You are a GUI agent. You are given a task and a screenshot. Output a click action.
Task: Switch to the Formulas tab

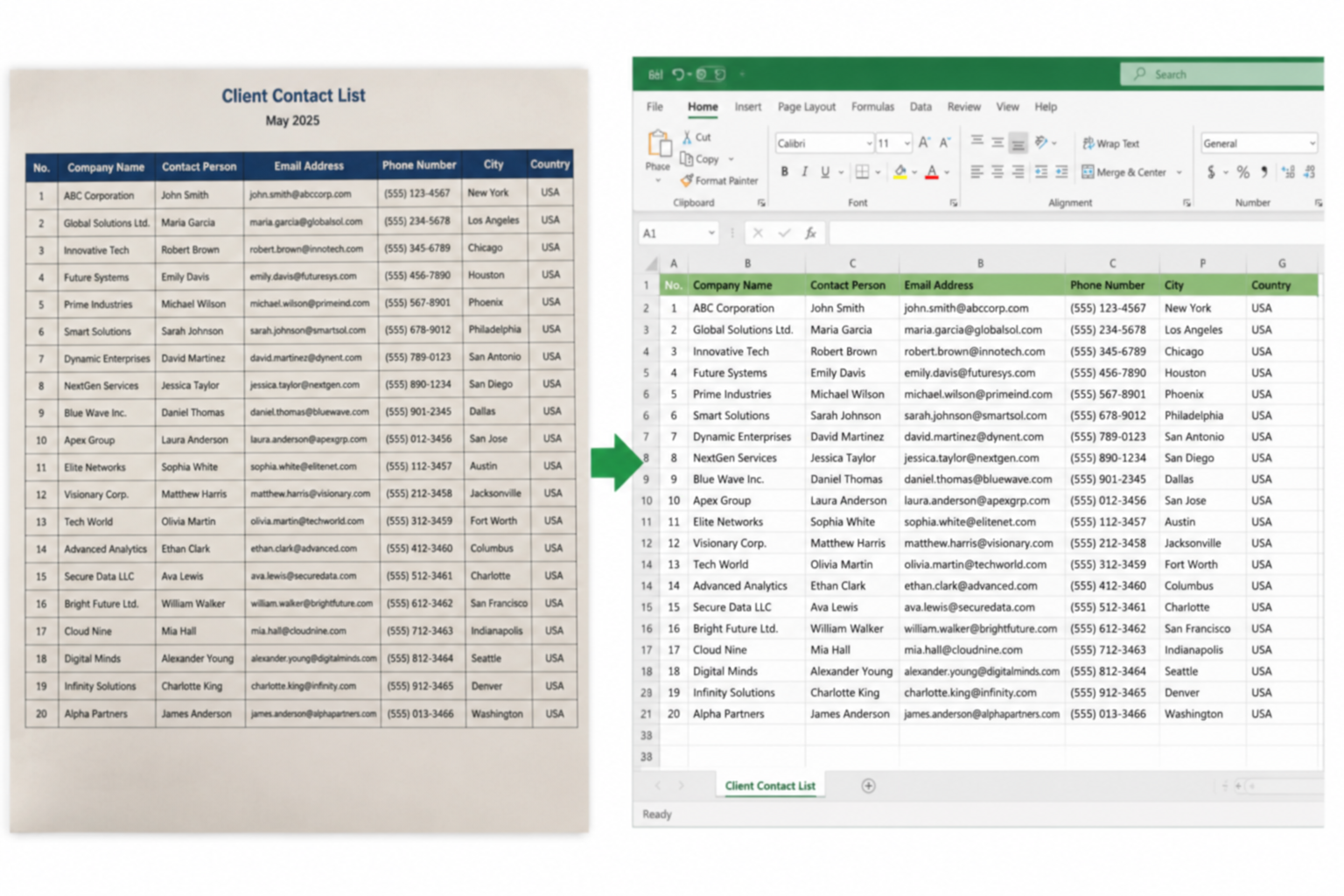[x=872, y=107]
